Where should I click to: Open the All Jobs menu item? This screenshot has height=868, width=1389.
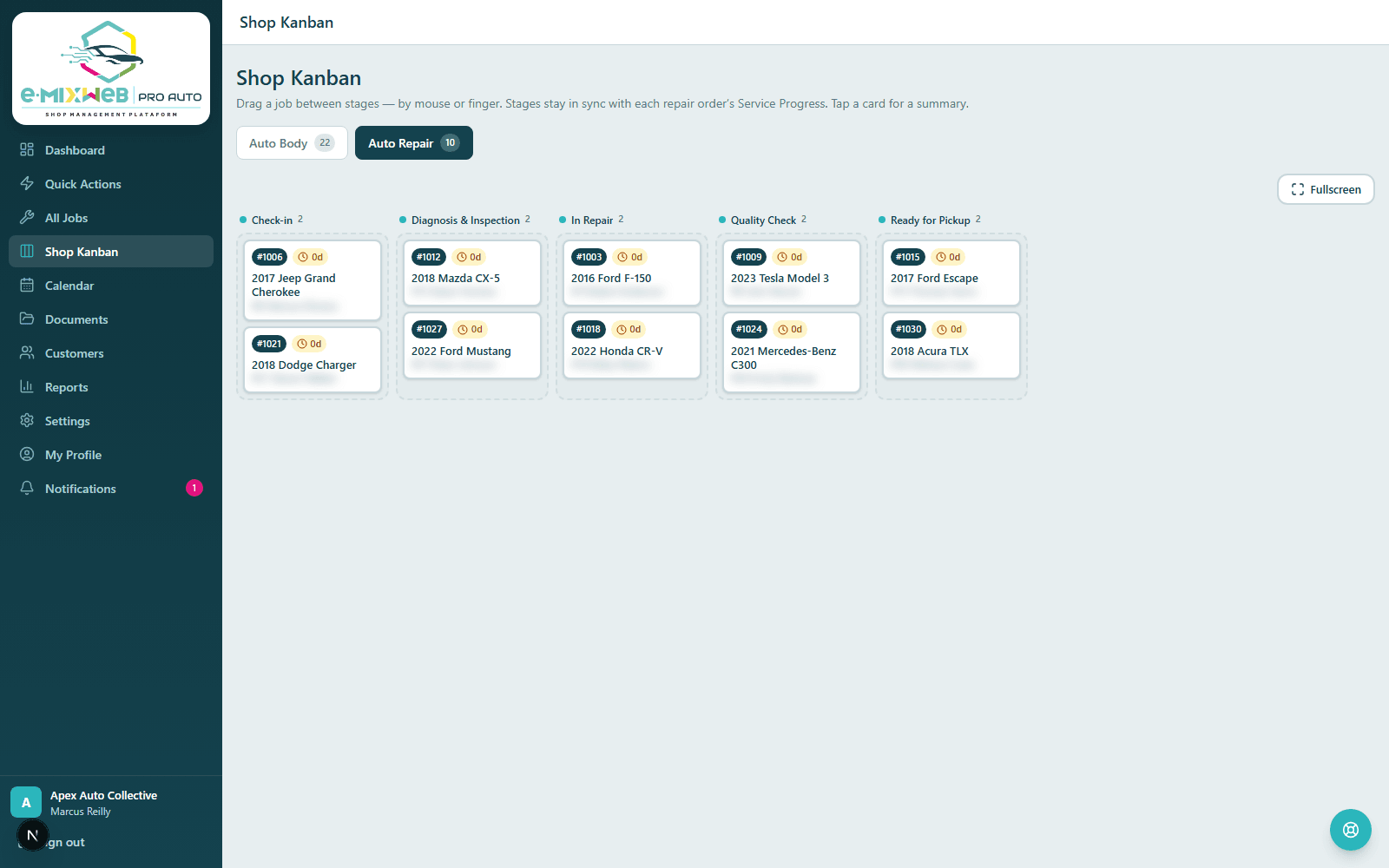[x=111, y=218]
